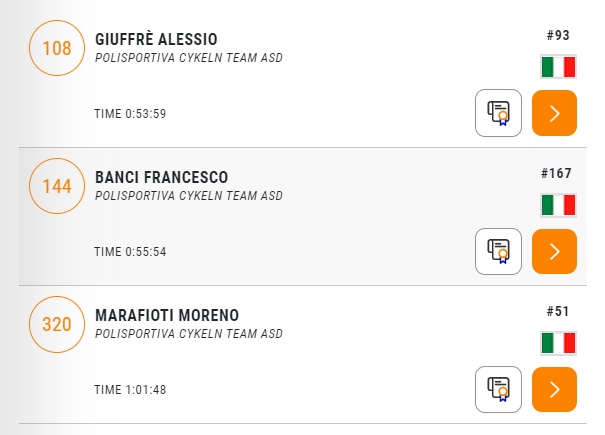
Task: Select the rank 320 circle badge
Action: coord(57,324)
